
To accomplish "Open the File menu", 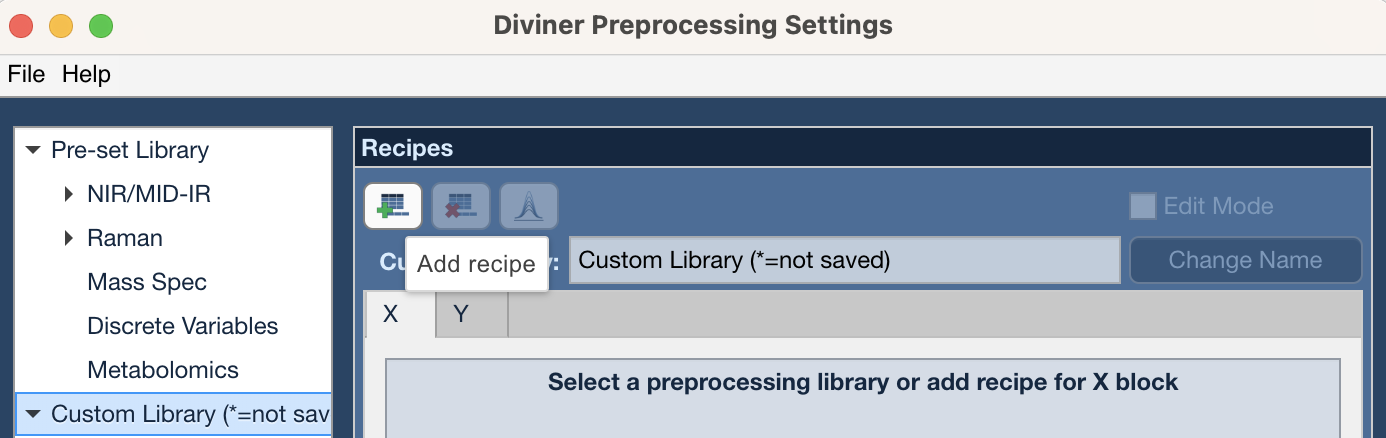I will point(26,74).
